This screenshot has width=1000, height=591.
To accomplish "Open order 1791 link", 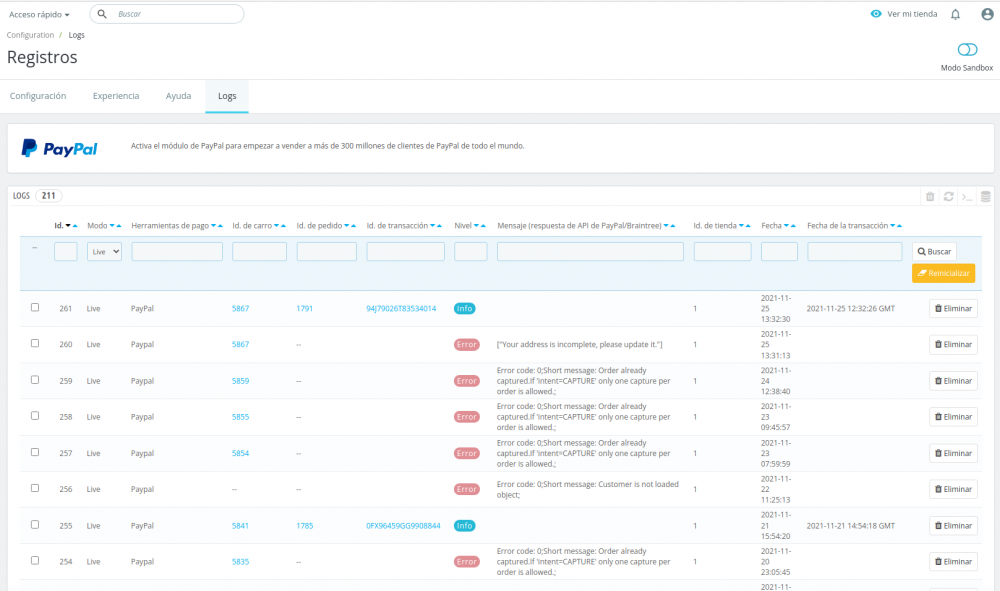I will pos(304,309).
